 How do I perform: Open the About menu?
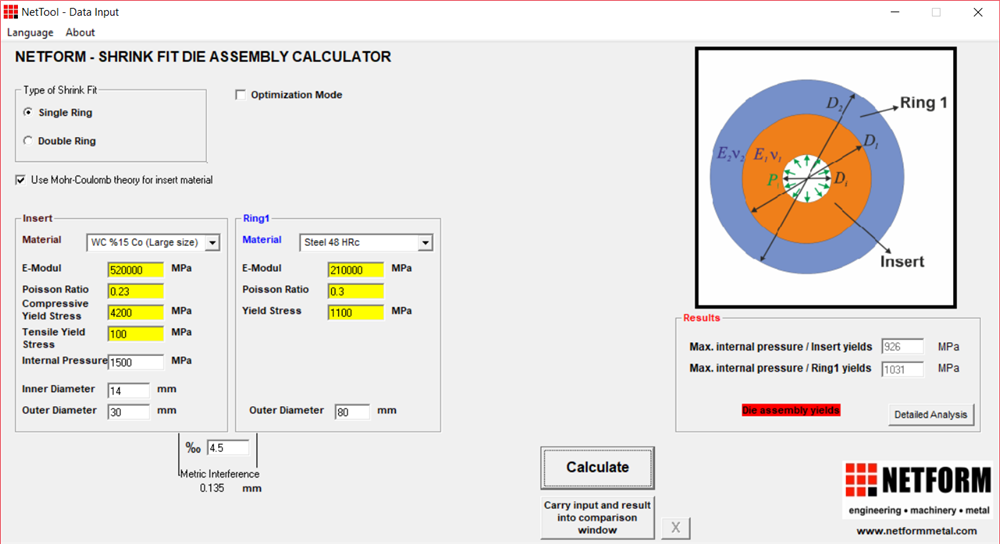80,32
